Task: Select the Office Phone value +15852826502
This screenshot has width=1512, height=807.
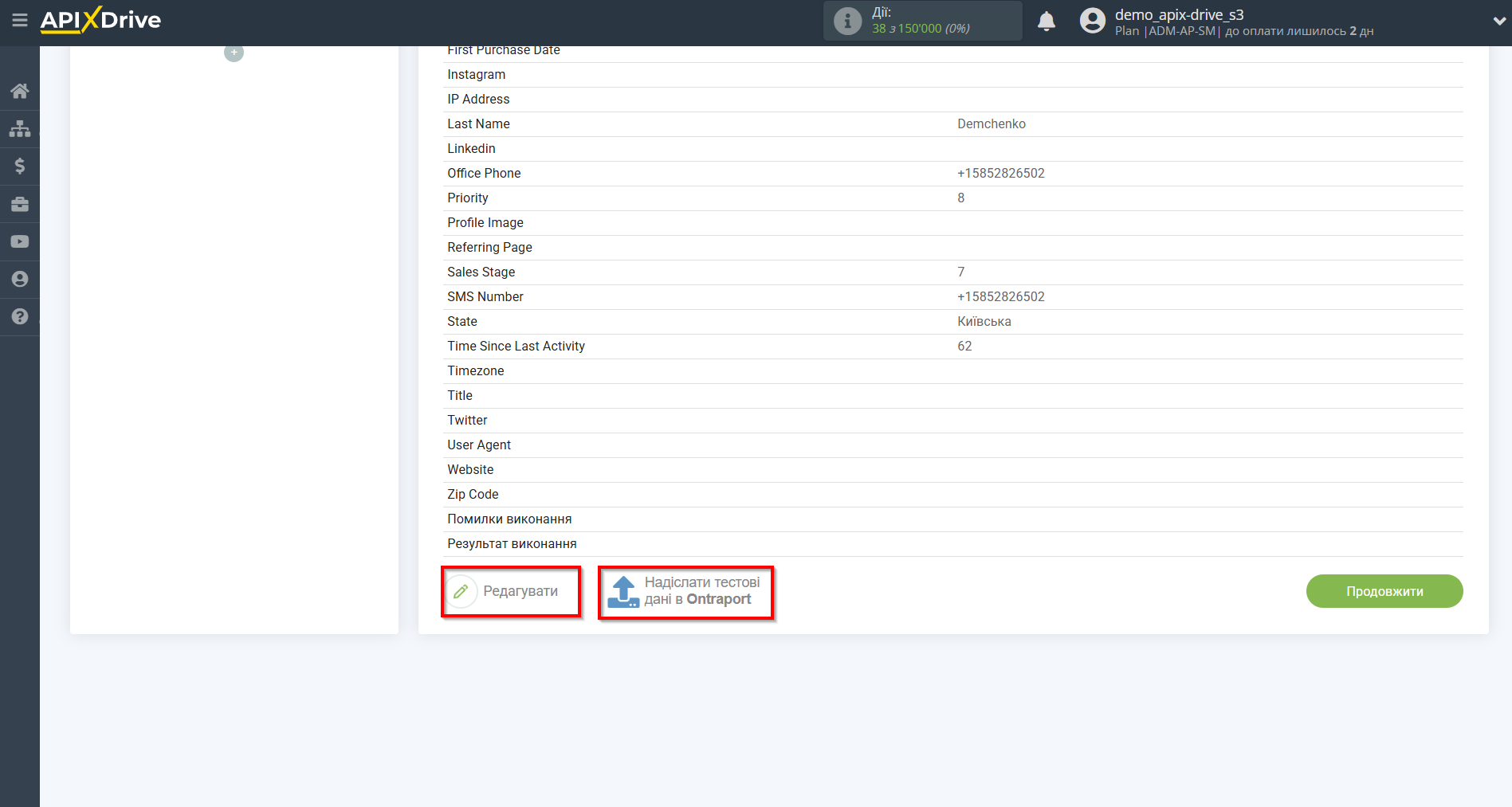Action: point(1000,173)
